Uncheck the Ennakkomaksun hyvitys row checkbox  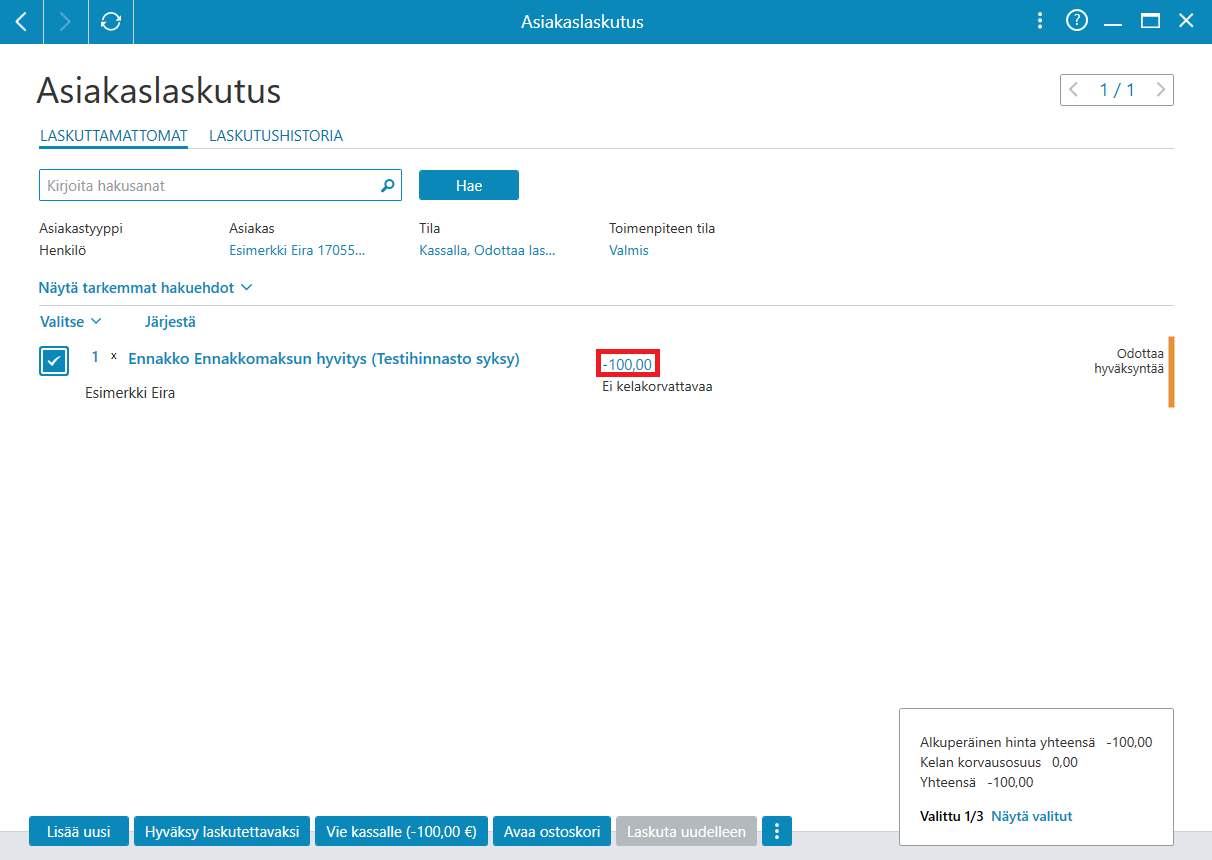(x=54, y=361)
